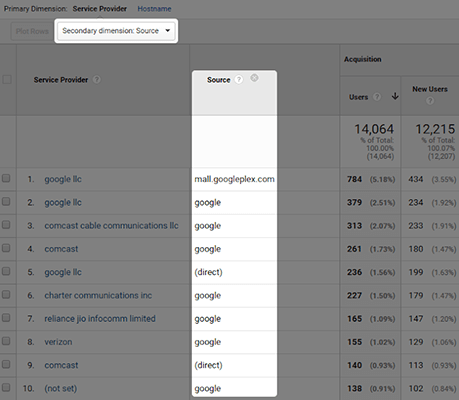Check row 8 verizon checkbox
The width and height of the screenshot is (459, 400).
(x=6, y=341)
